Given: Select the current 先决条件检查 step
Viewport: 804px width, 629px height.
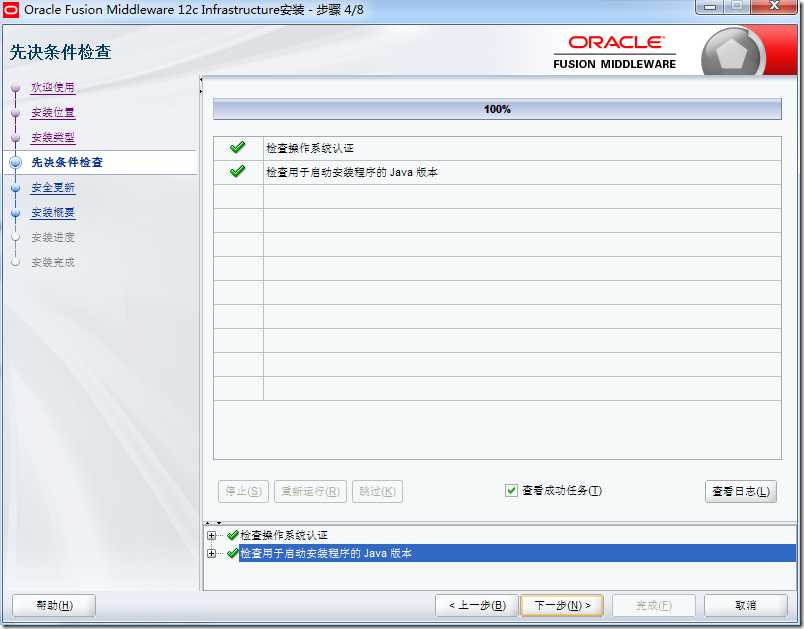Looking at the screenshot, I should point(67,163).
